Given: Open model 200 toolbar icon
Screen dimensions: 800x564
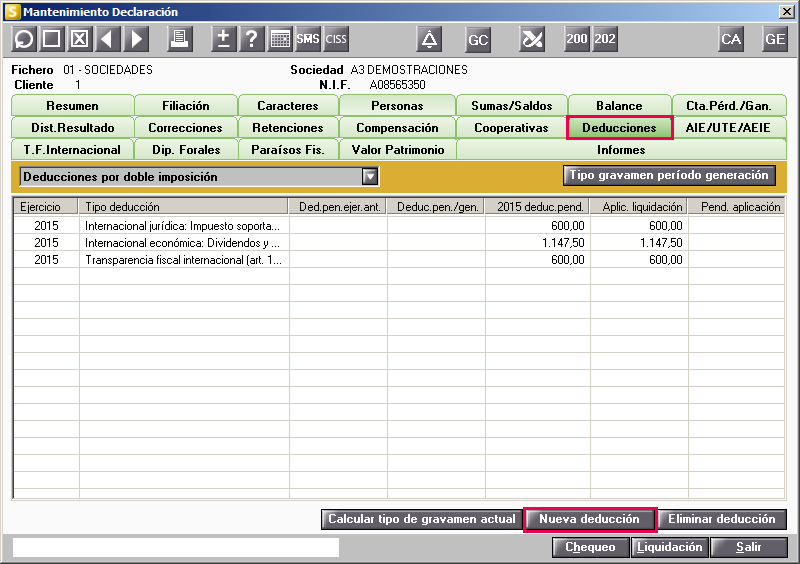Looking at the screenshot, I should pyautogui.click(x=577, y=39).
